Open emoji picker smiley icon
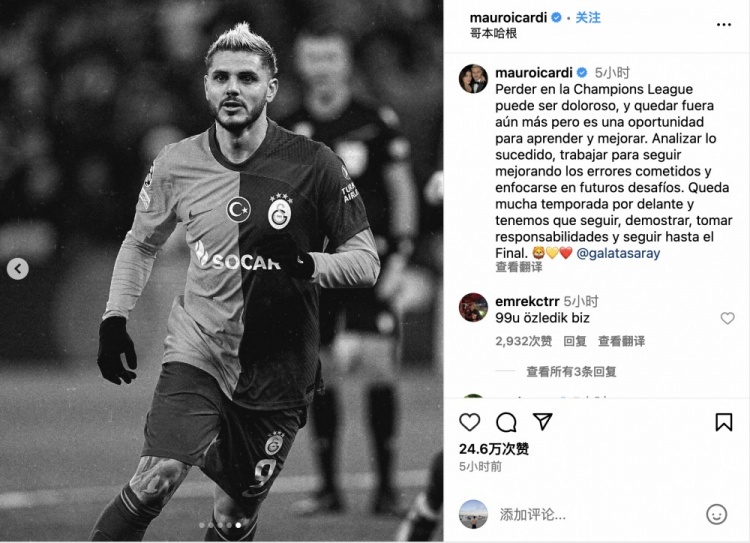750x543 pixels. coord(717,514)
